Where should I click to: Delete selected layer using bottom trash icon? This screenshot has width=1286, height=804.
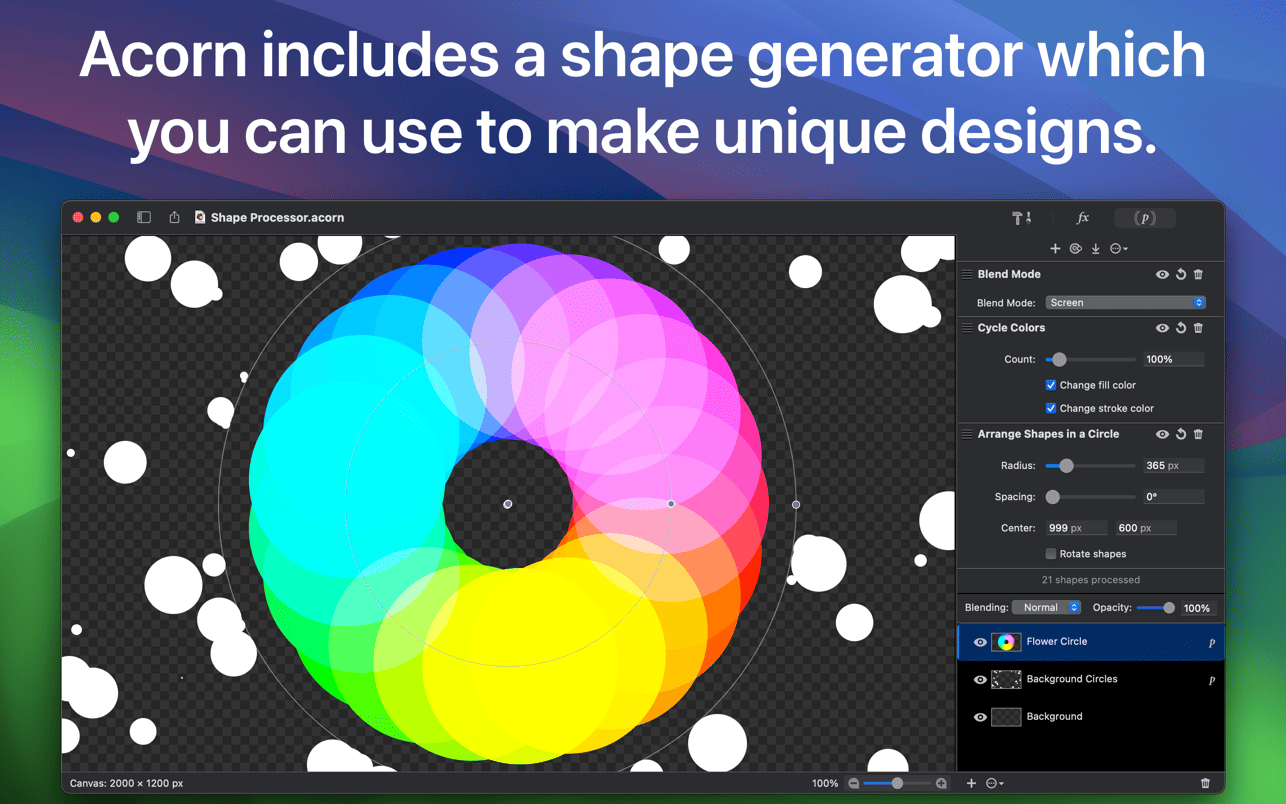(x=1205, y=784)
